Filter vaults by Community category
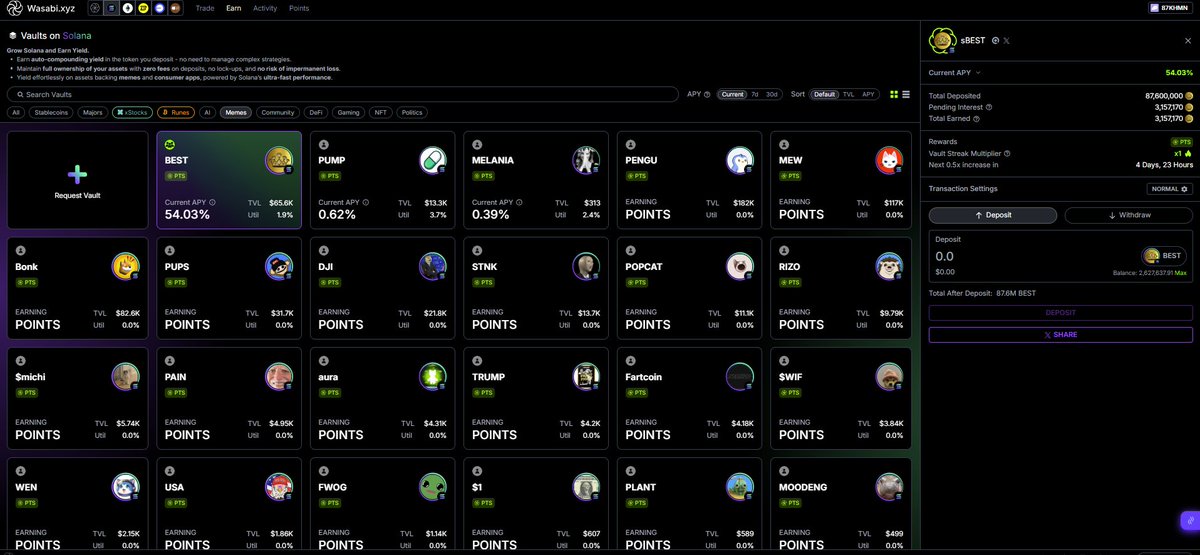The height and width of the screenshot is (555, 1200). point(278,113)
